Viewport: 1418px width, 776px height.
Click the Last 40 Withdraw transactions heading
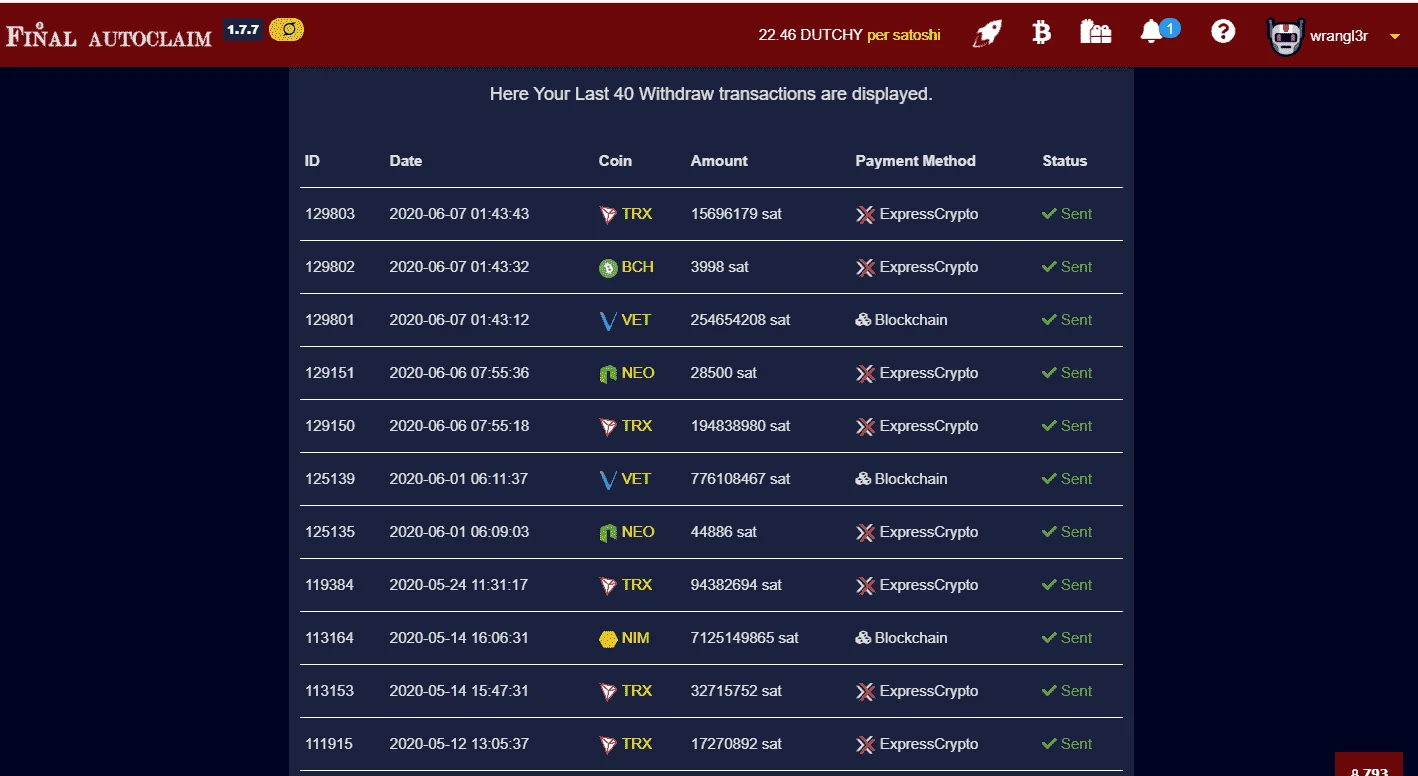point(711,95)
